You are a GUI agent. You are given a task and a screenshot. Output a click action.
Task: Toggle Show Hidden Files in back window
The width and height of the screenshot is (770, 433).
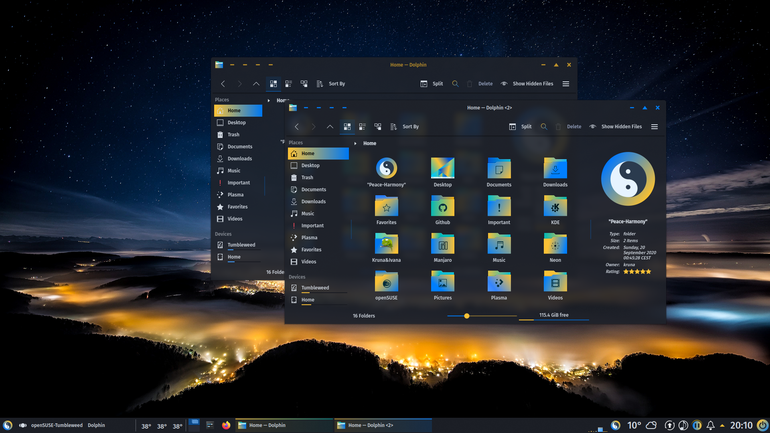[x=527, y=84]
